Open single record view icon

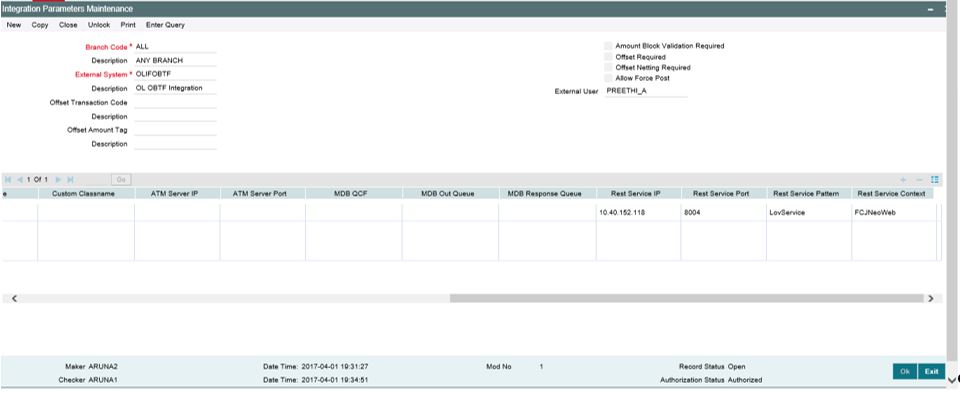(x=935, y=179)
